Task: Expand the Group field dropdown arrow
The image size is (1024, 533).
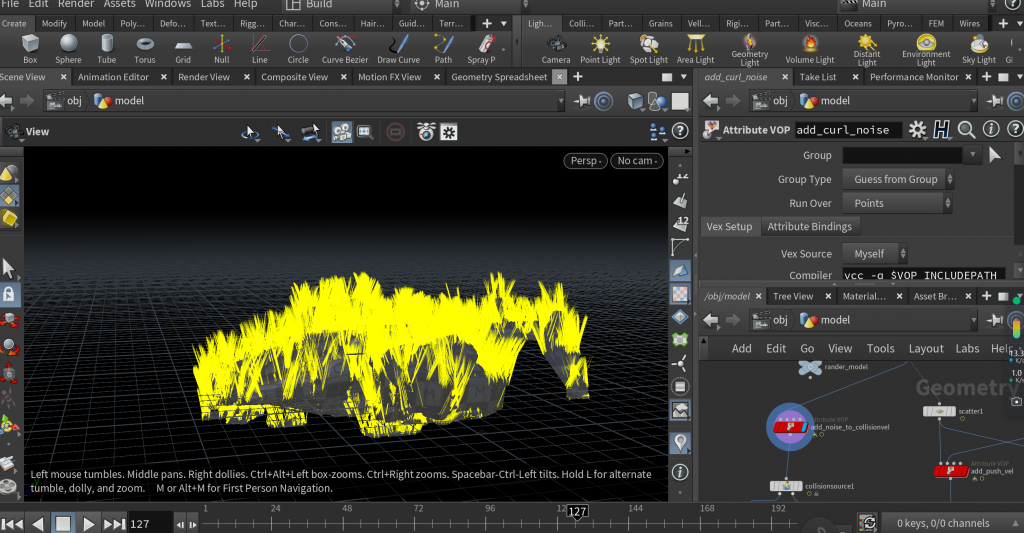Action: [x=973, y=155]
